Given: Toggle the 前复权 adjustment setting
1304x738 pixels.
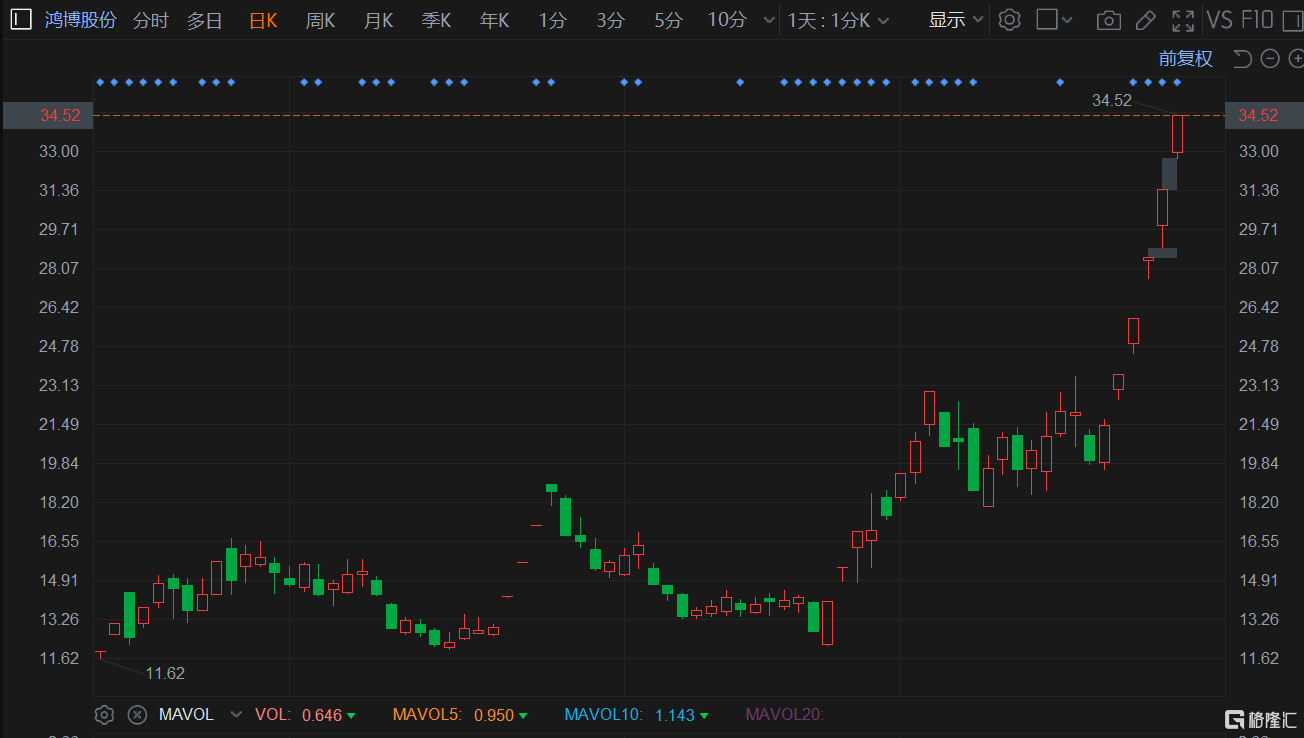Looking at the screenshot, I should (x=1186, y=59).
